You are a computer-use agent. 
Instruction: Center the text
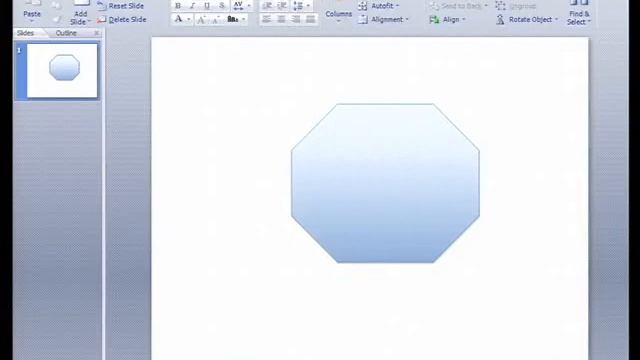pos(281,19)
